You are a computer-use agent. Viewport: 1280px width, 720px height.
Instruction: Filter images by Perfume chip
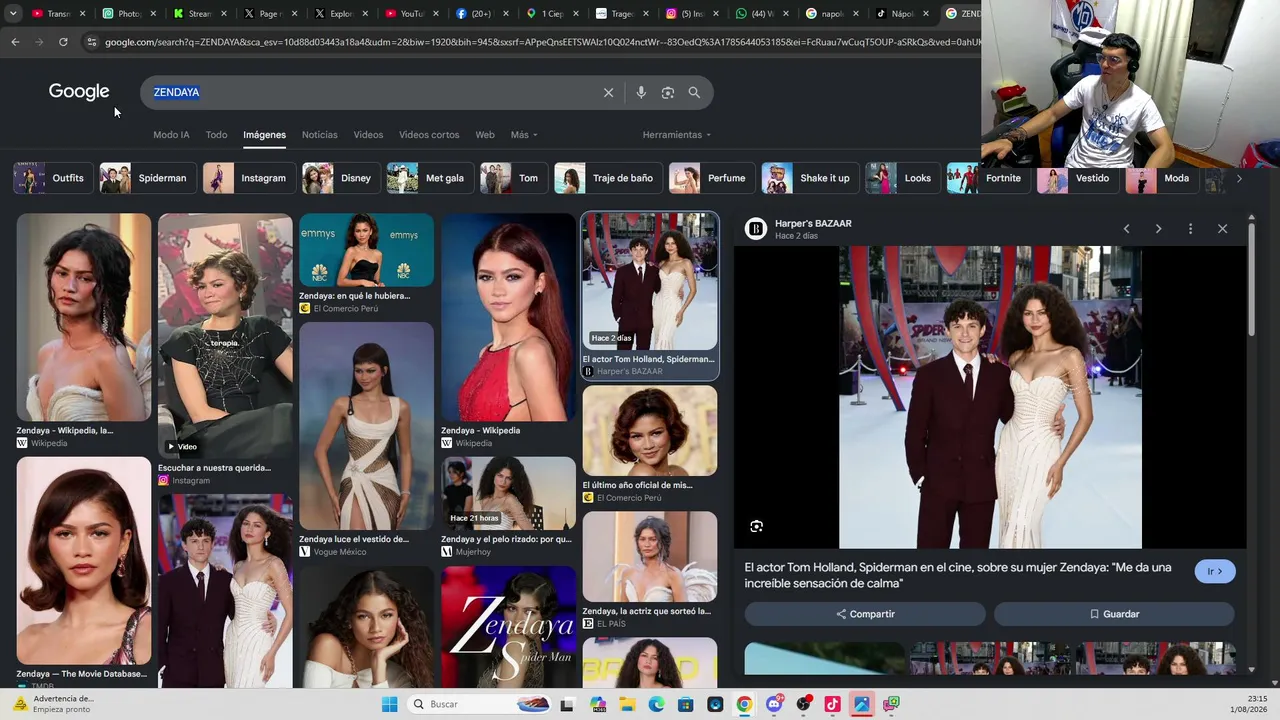(x=710, y=178)
